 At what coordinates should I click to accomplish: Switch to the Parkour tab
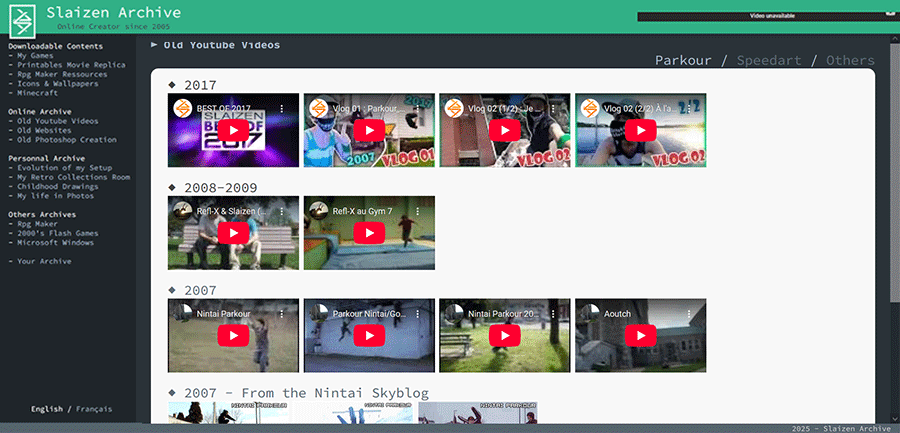click(x=683, y=60)
